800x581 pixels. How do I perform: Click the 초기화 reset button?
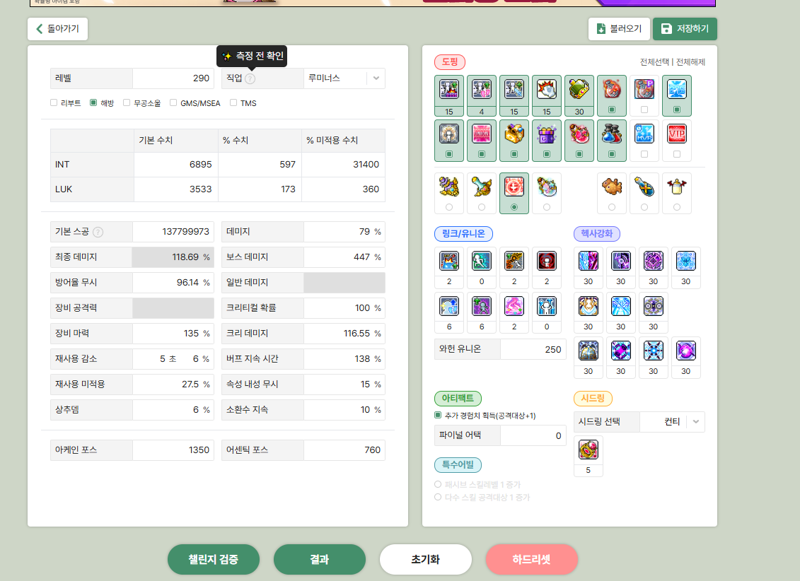pyautogui.click(x=426, y=559)
